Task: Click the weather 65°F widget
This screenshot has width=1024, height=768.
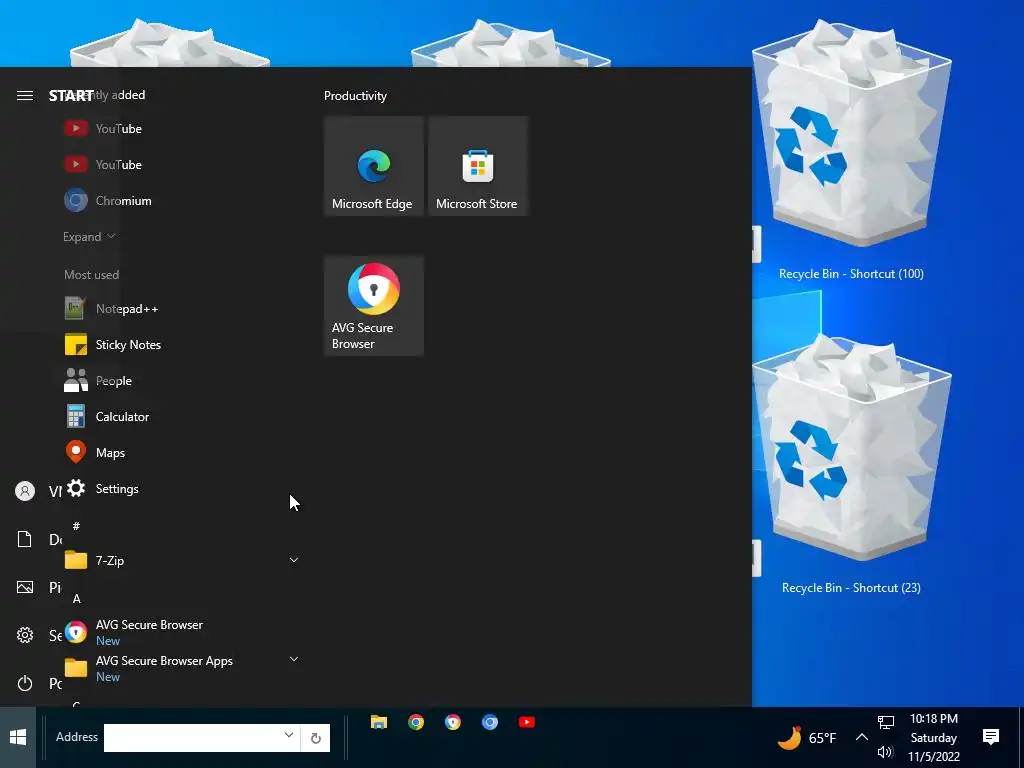Action: [x=807, y=738]
